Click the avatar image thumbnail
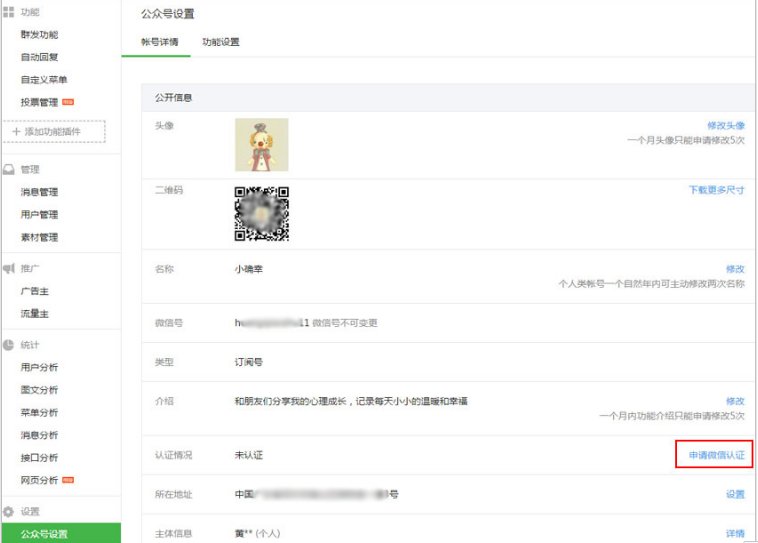The image size is (758, 543). click(x=262, y=145)
